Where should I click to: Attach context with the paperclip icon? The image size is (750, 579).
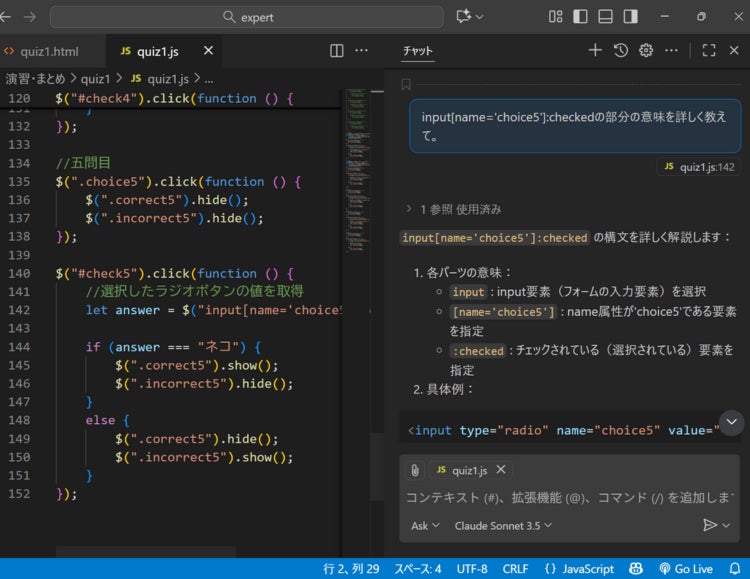[x=414, y=470]
